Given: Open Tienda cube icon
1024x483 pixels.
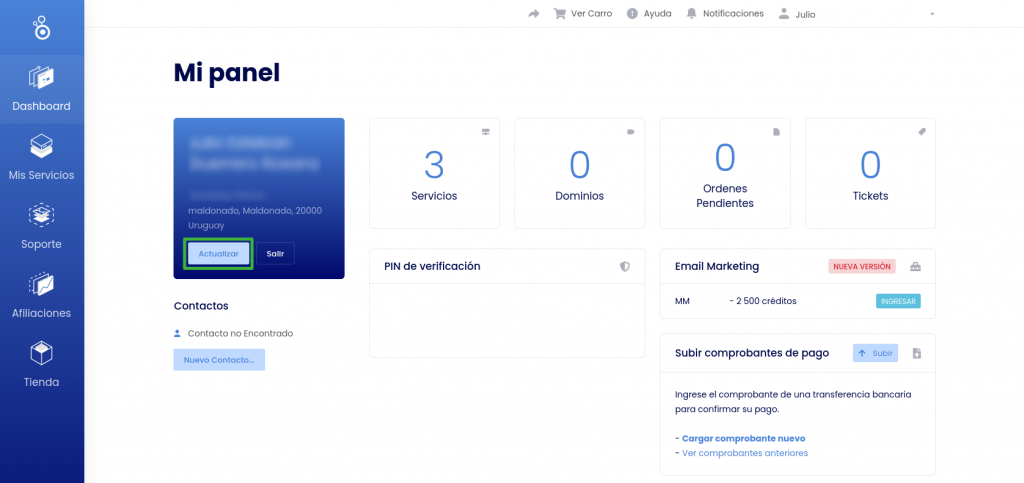Looking at the screenshot, I should (x=41, y=353).
